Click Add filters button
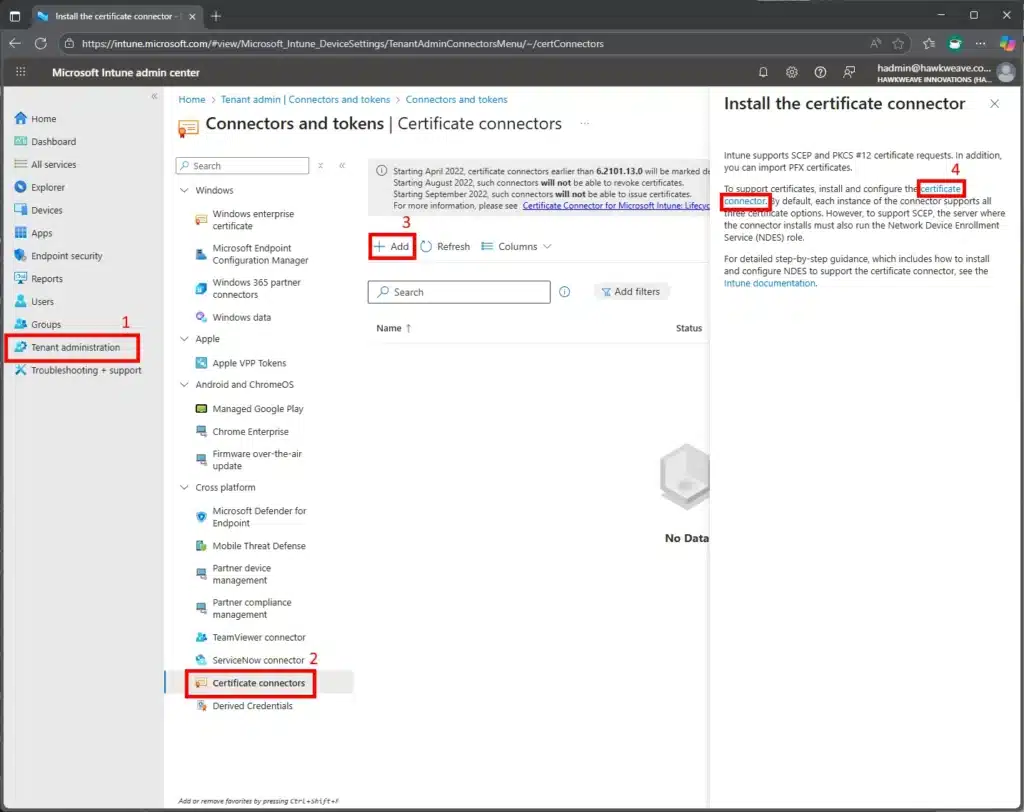 tap(630, 292)
